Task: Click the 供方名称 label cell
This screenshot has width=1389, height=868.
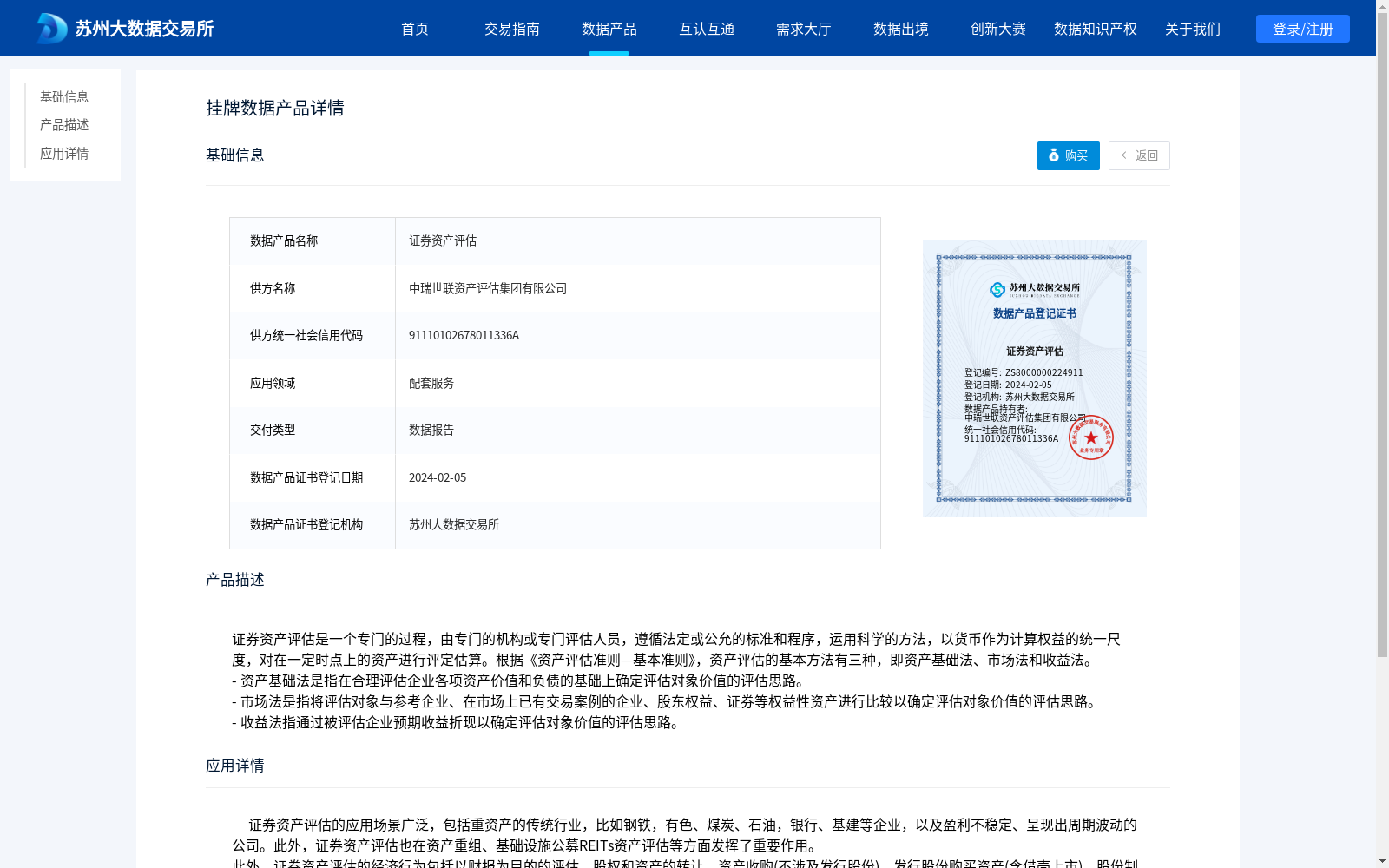Action: pyautogui.click(x=313, y=288)
